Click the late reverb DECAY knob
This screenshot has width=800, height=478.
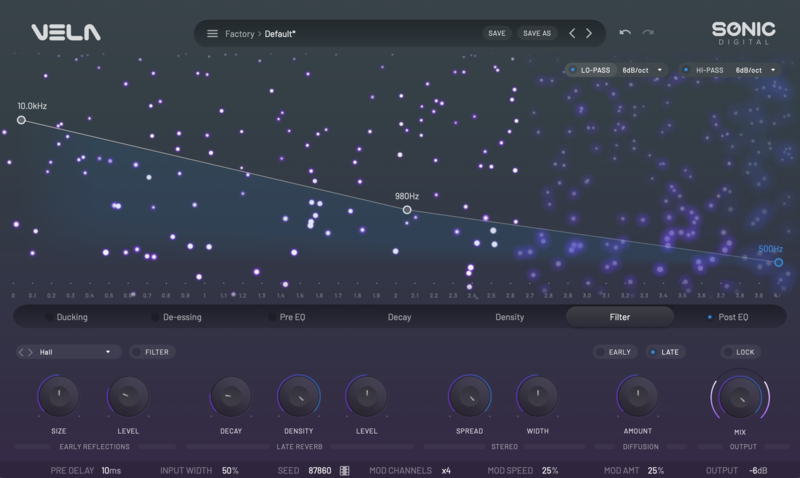click(x=231, y=396)
